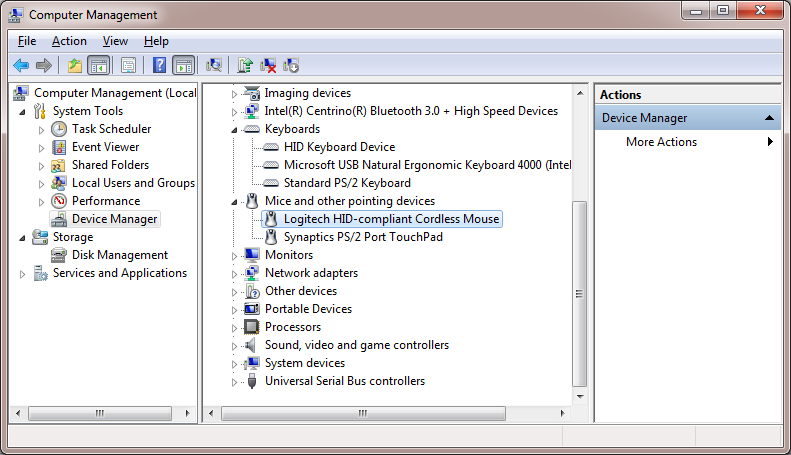The width and height of the screenshot is (791, 455).
Task: Close the Computer Management window
Action: point(760,11)
